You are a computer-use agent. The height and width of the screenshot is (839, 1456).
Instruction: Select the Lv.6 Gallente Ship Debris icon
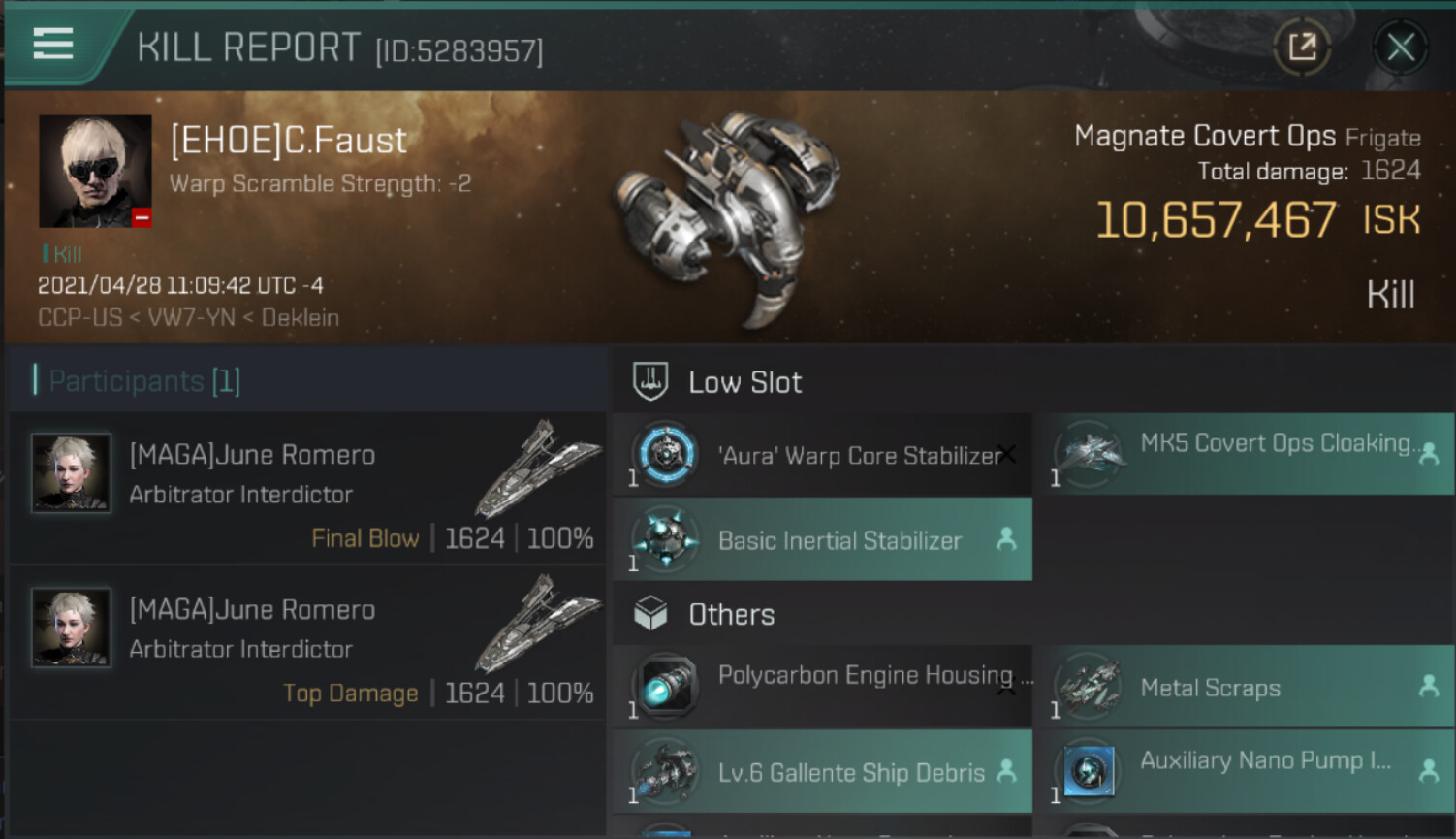(667, 772)
